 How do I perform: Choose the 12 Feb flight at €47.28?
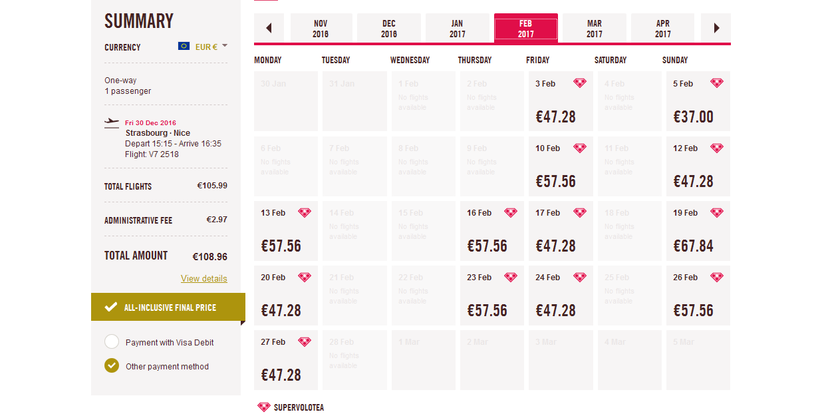(697, 167)
